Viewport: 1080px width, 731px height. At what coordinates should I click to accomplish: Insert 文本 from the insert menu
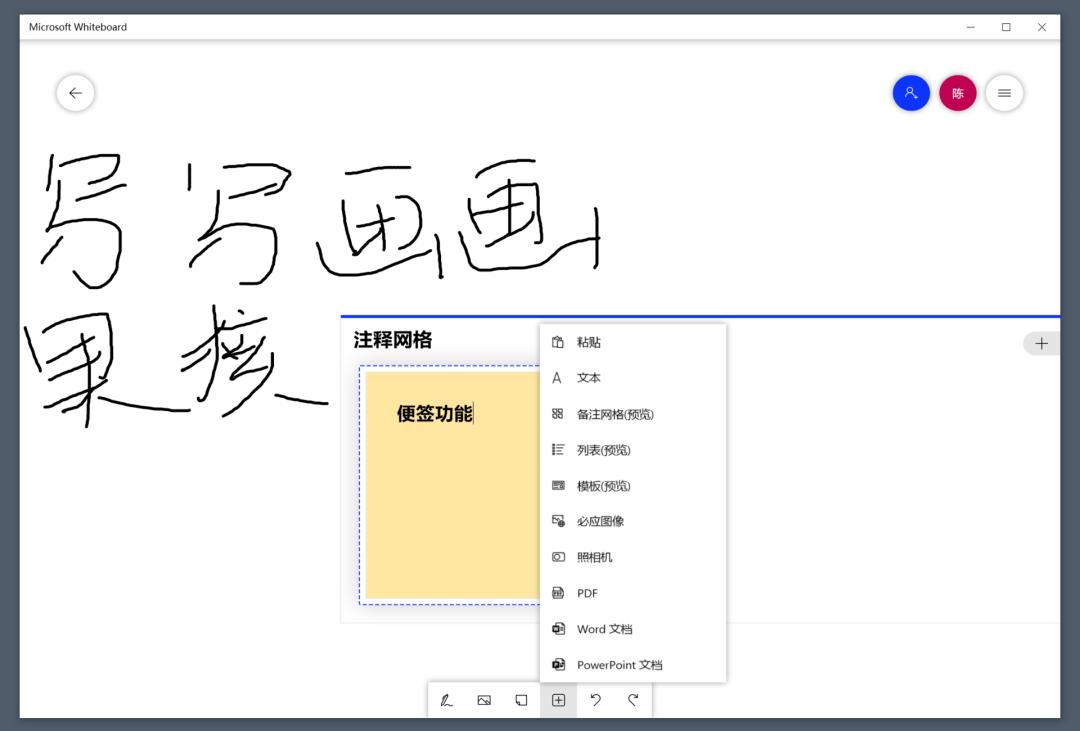coord(589,378)
